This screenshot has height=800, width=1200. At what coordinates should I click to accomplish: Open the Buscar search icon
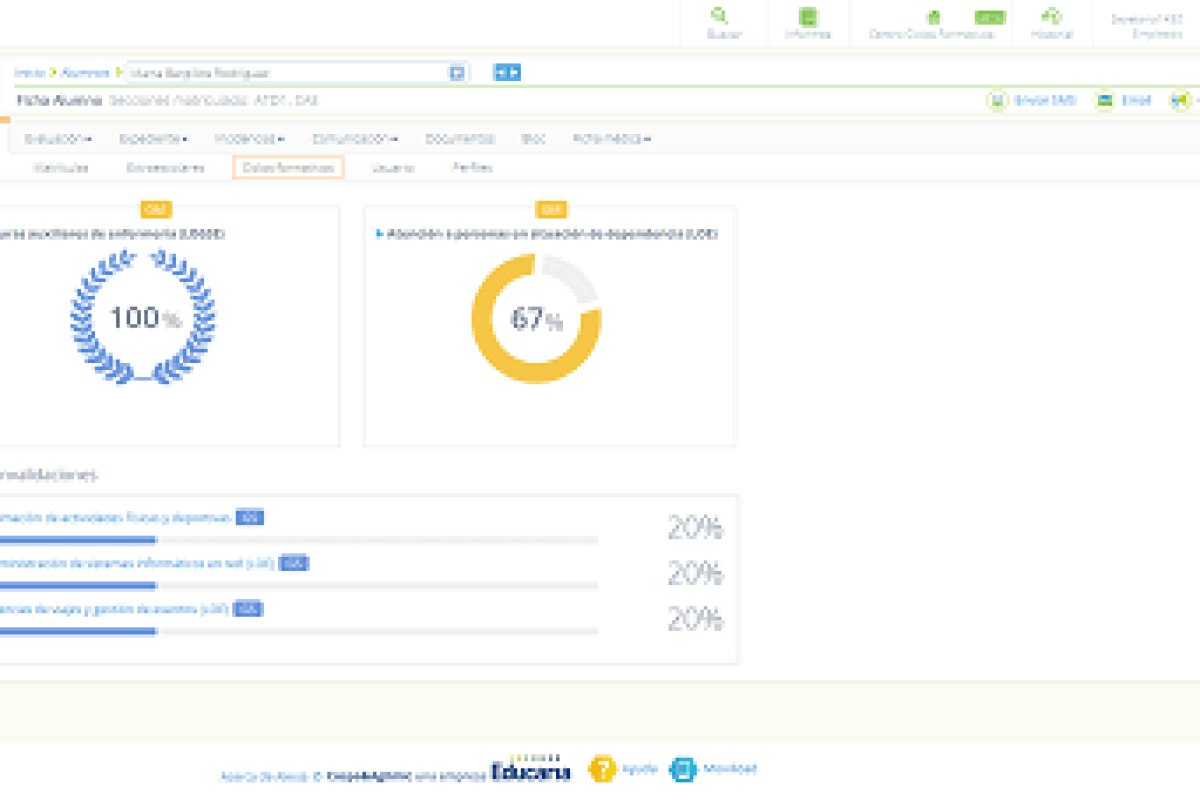(x=720, y=16)
